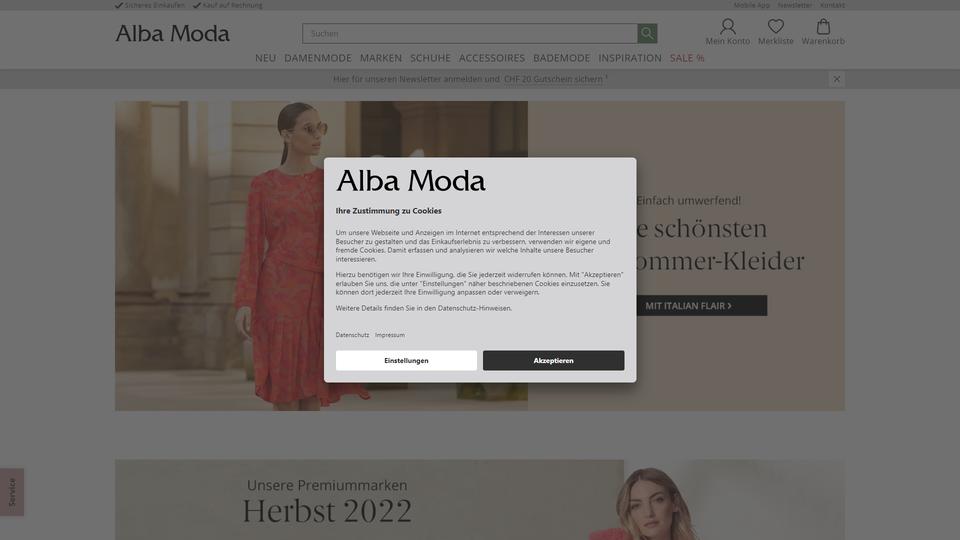This screenshot has width=960, height=540.
Task: Click the Akzeptieren cookie button
Action: [553, 361]
